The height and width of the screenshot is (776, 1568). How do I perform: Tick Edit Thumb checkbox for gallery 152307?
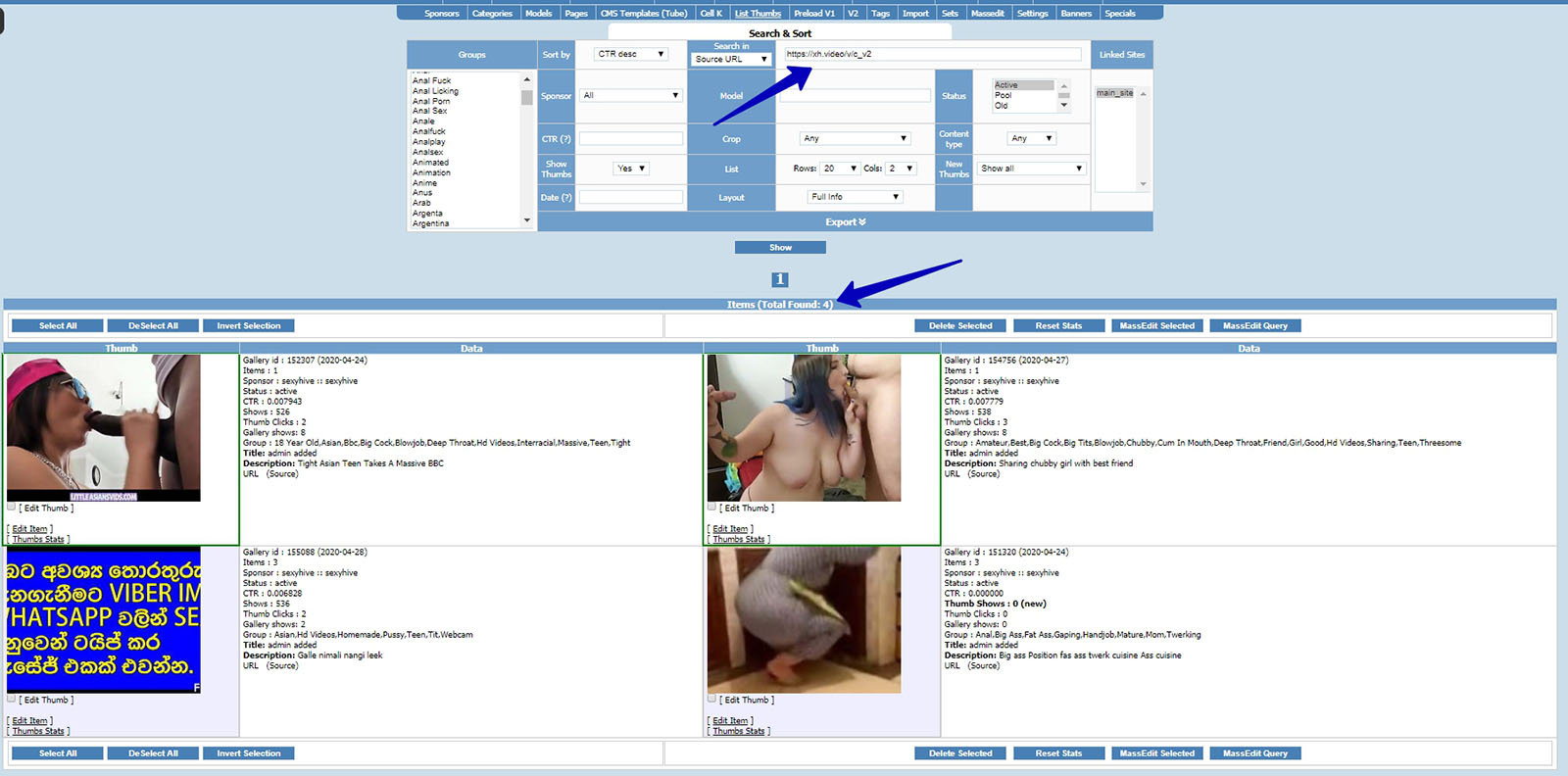click(11, 508)
